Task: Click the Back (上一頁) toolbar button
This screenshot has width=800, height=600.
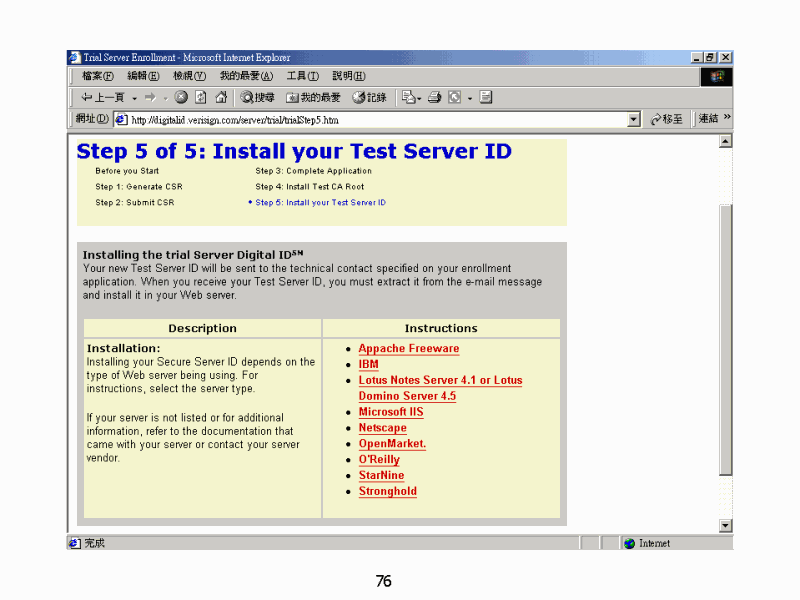Action: point(102,97)
